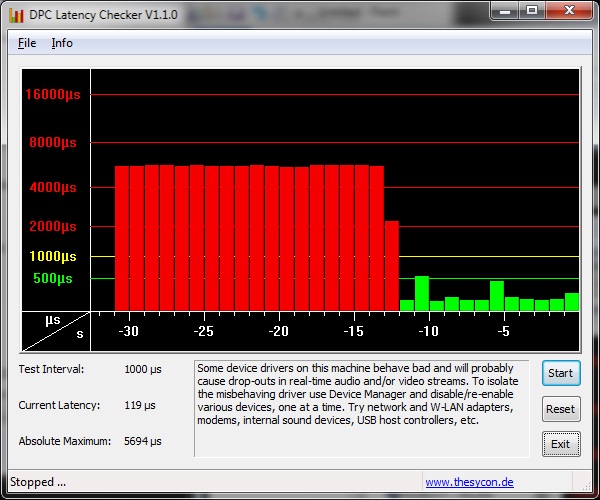
Task: Click the green 500µs threshold label
Action: [53, 278]
